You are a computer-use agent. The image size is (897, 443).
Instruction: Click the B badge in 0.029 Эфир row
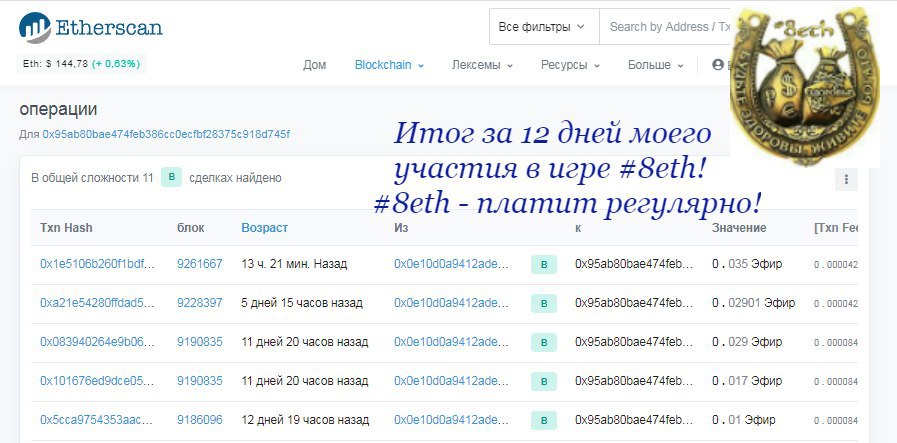pos(544,342)
